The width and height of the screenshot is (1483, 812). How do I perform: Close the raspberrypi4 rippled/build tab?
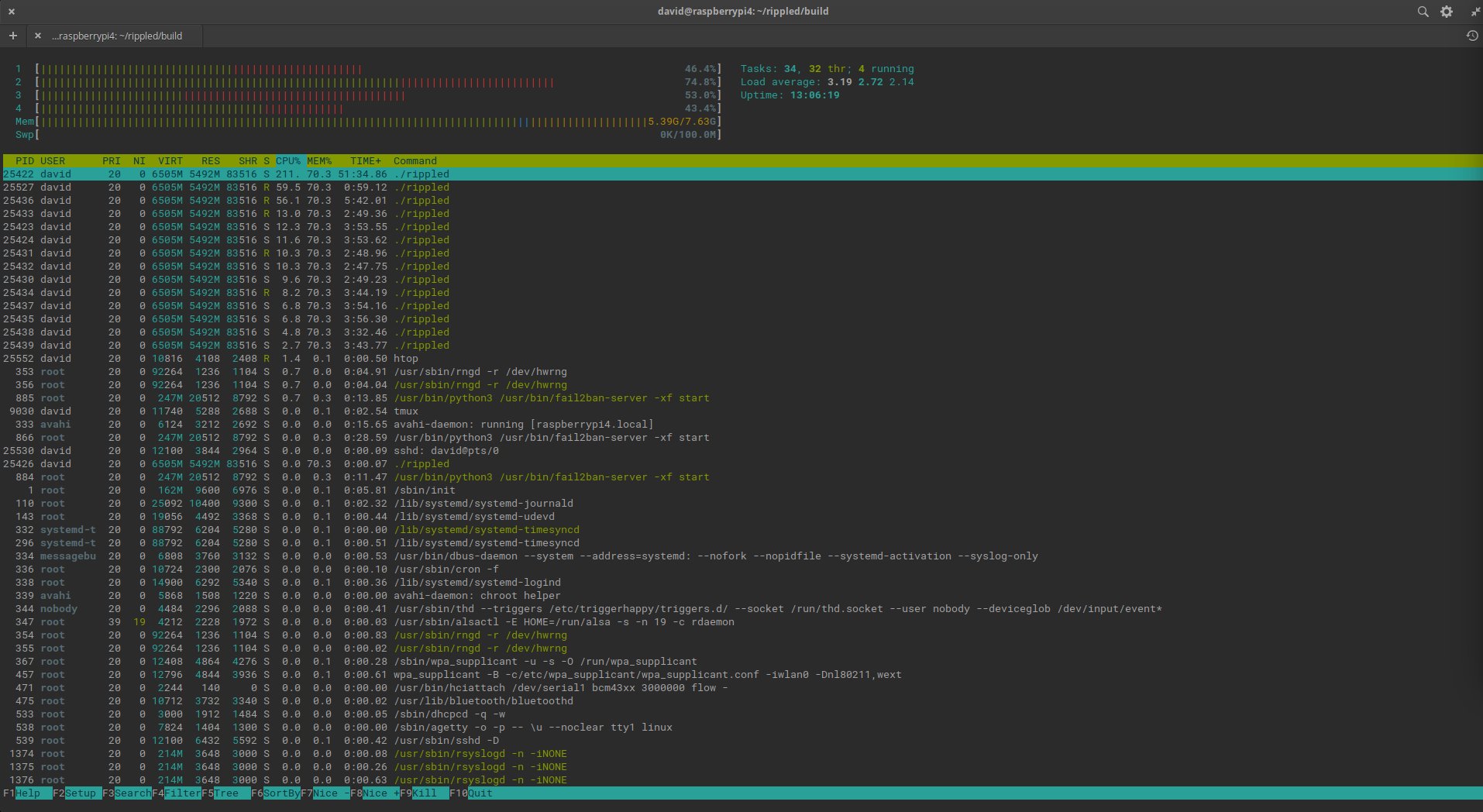[x=37, y=36]
